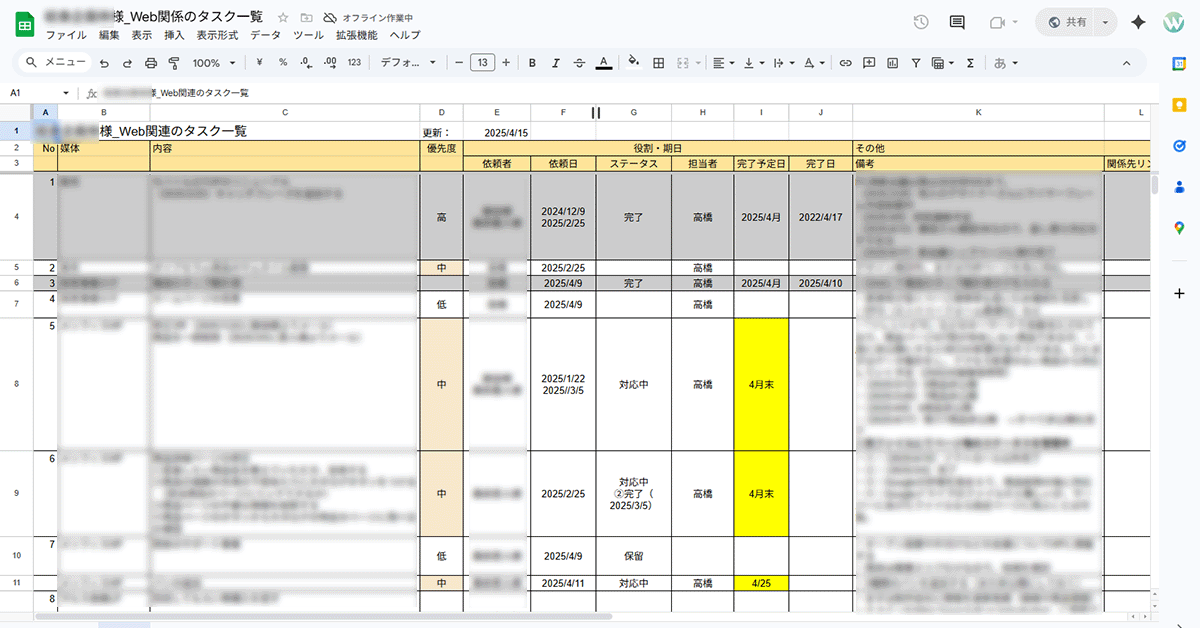Open text wrapping dropdown
This screenshot has width=1200, height=628.
[x=783, y=62]
